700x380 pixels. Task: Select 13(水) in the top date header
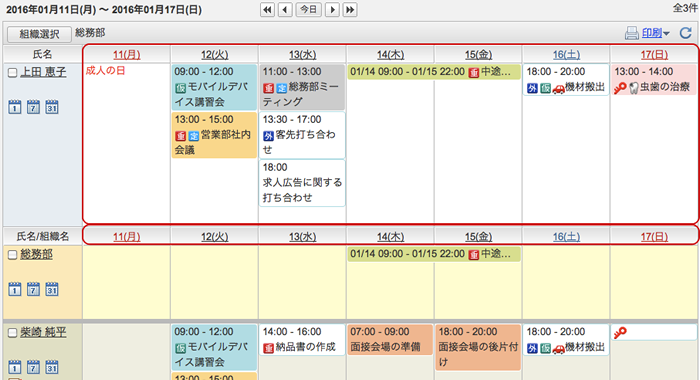302,54
